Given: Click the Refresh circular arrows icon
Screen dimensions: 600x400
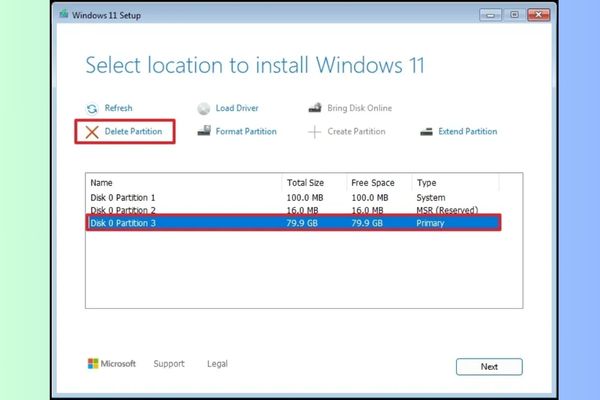Looking at the screenshot, I should pyautogui.click(x=92, y=109).
